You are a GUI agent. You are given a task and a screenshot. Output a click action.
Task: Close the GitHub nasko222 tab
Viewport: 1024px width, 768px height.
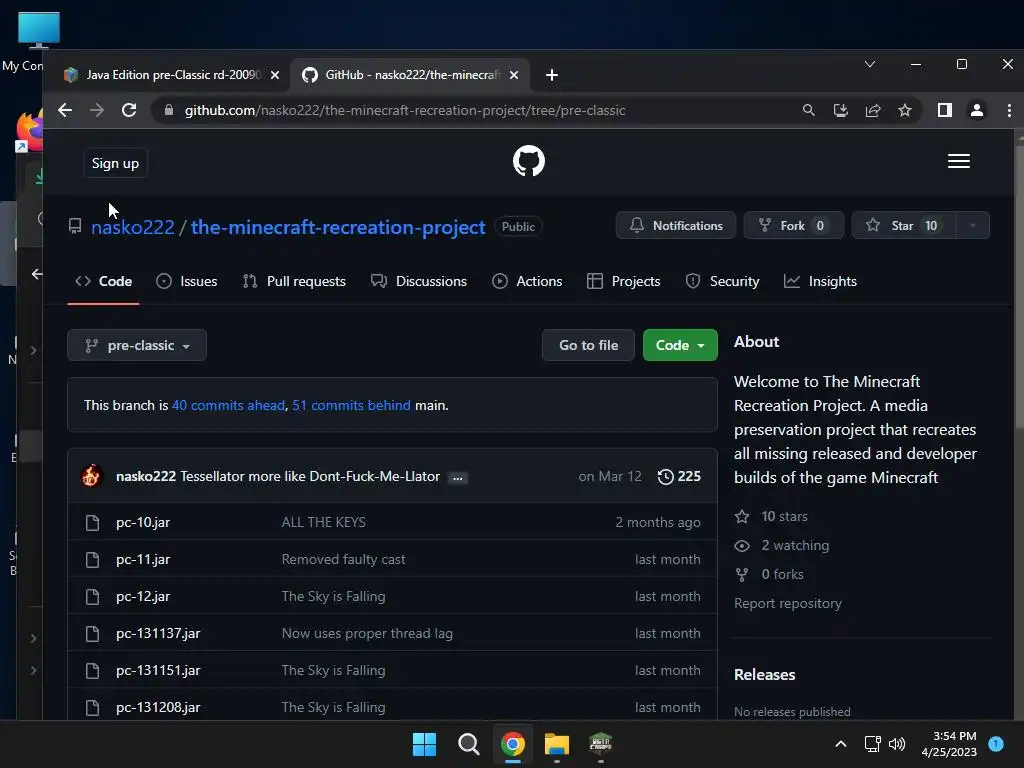pyautogui.click(x=514, y=75)
